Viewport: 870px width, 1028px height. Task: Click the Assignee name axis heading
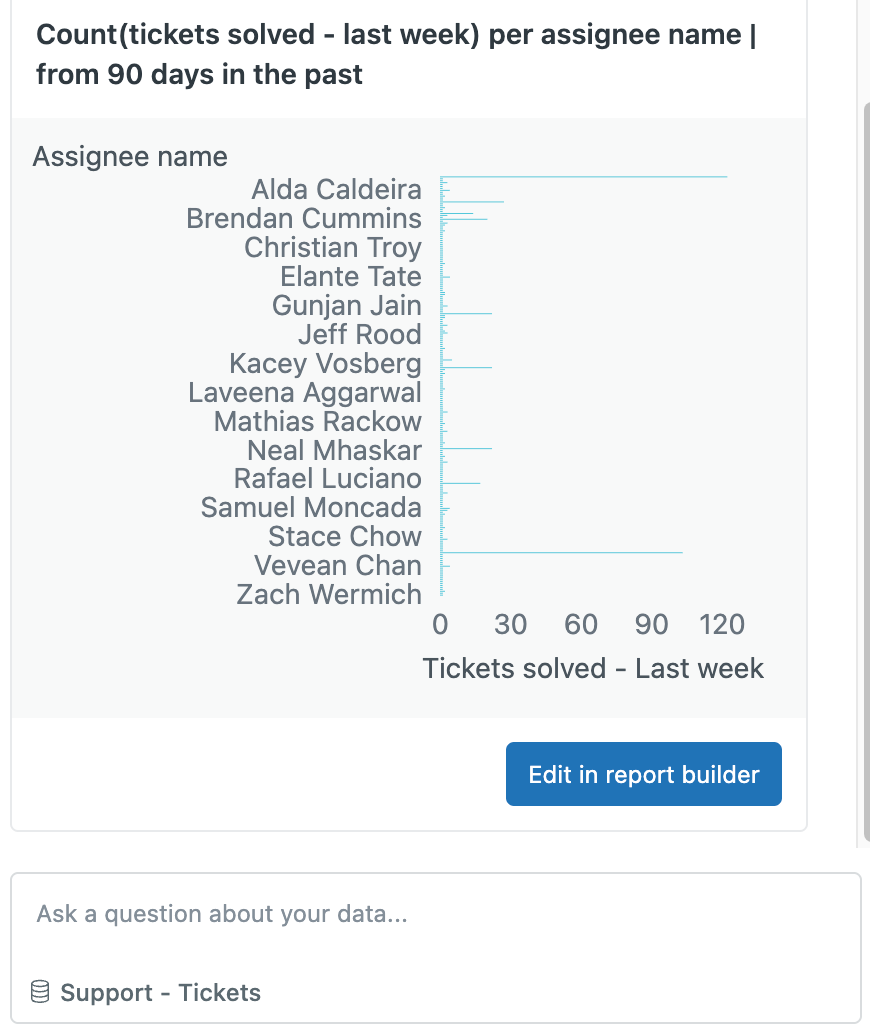[130, 156]
